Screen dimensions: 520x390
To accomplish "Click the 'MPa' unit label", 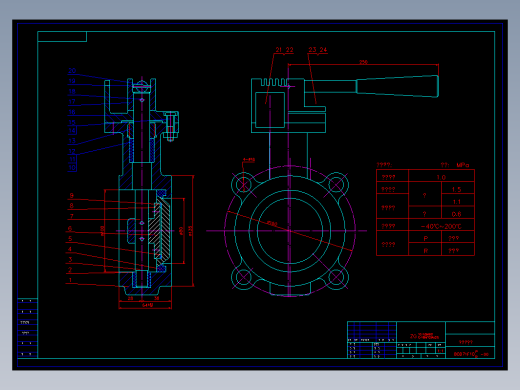I will [x=463, y=165].
